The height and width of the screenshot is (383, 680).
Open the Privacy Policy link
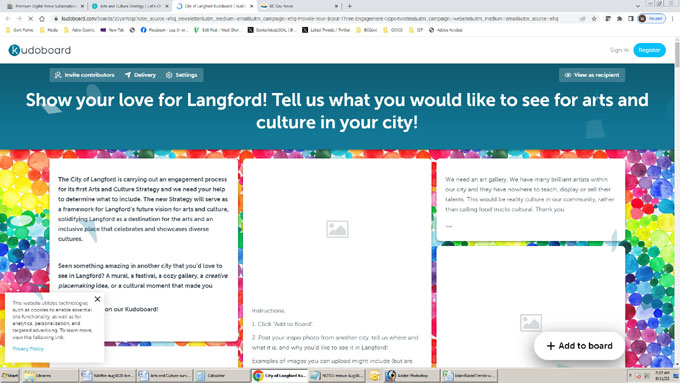(x=28, y=349)
